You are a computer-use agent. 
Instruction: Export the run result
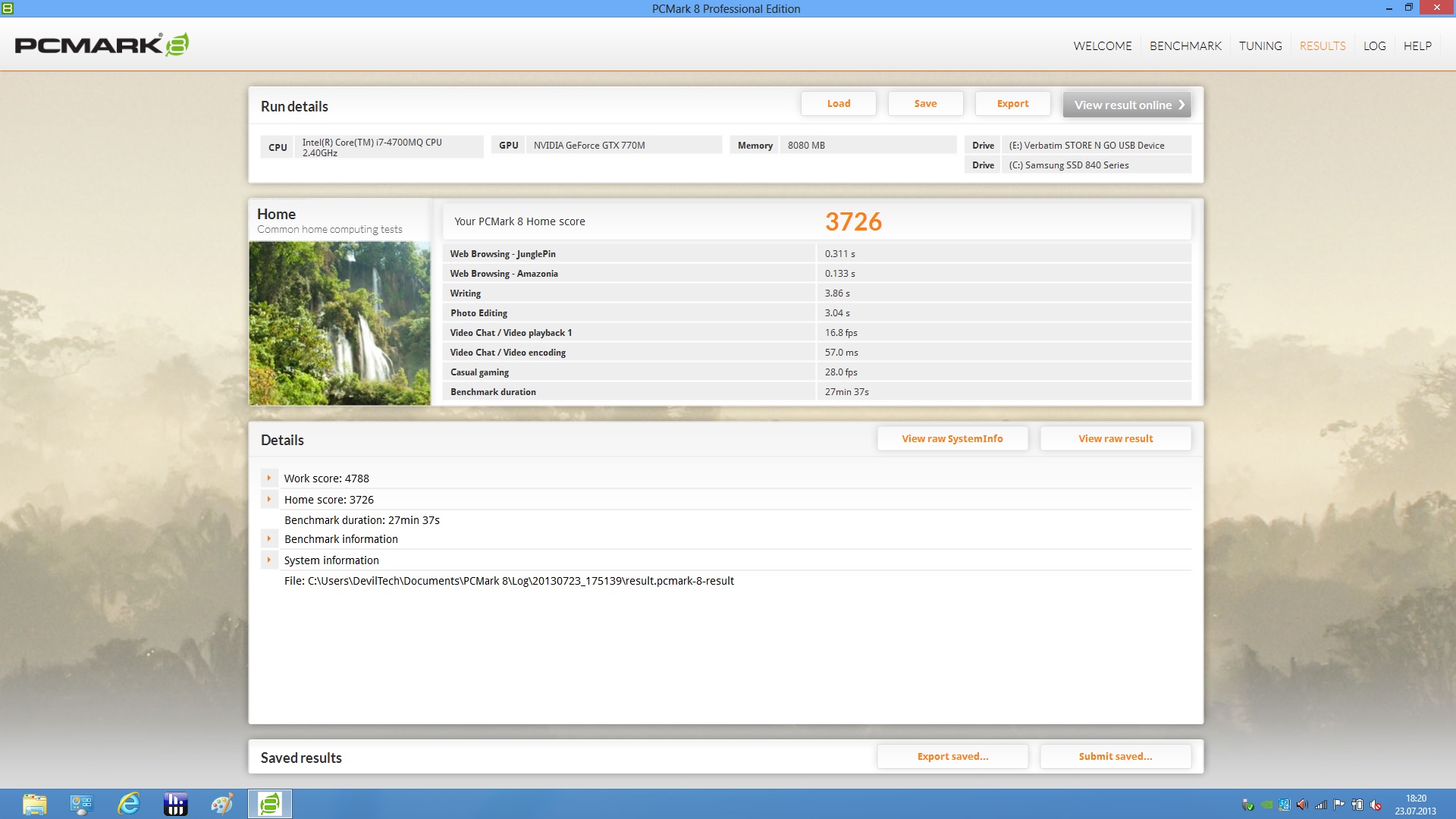[1012, 104]
